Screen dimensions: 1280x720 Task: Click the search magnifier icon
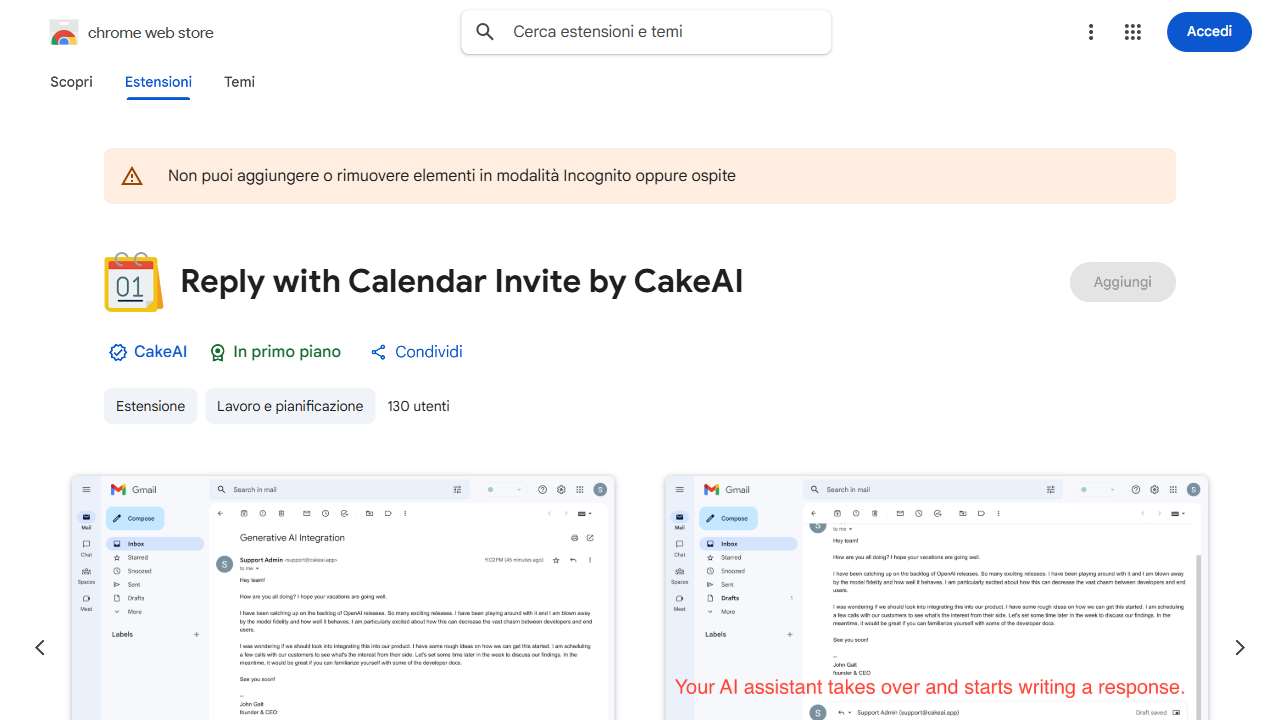click(x=484, y=31)
